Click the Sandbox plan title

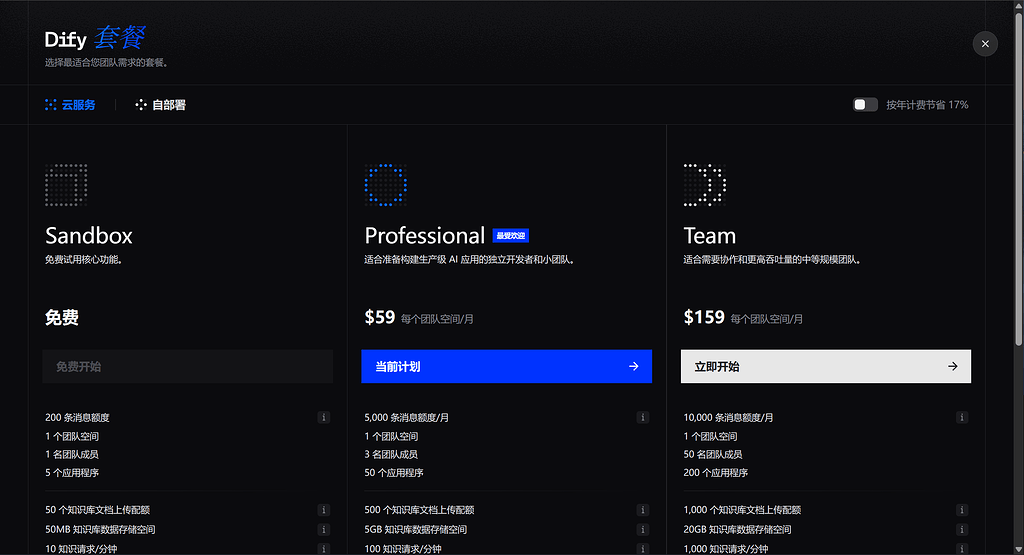89,235
